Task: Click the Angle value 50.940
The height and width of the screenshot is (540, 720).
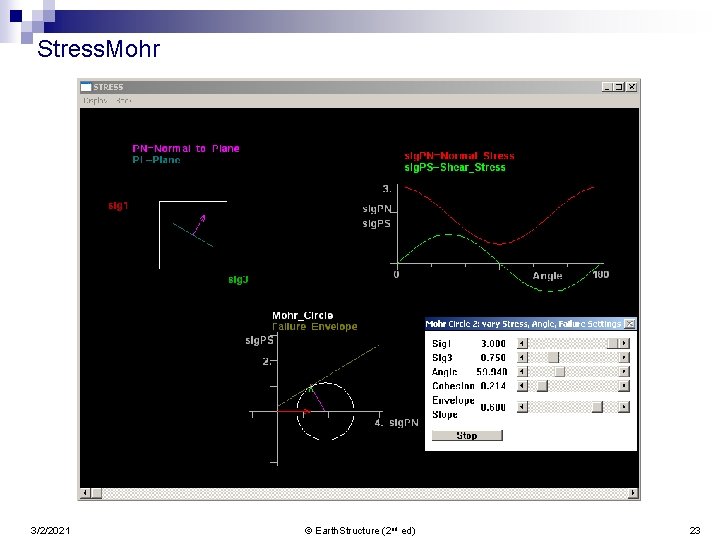Action: (x=491, y=372)
